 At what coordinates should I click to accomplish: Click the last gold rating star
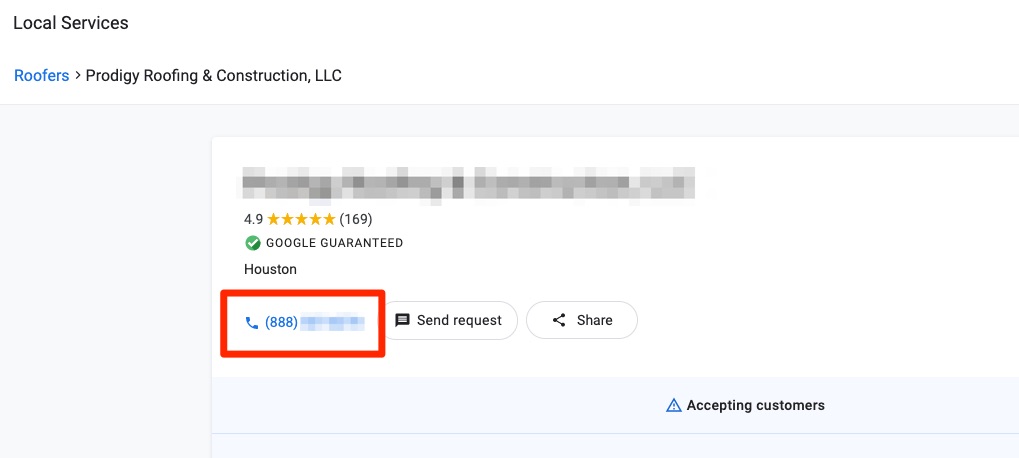tap(329, 218)
